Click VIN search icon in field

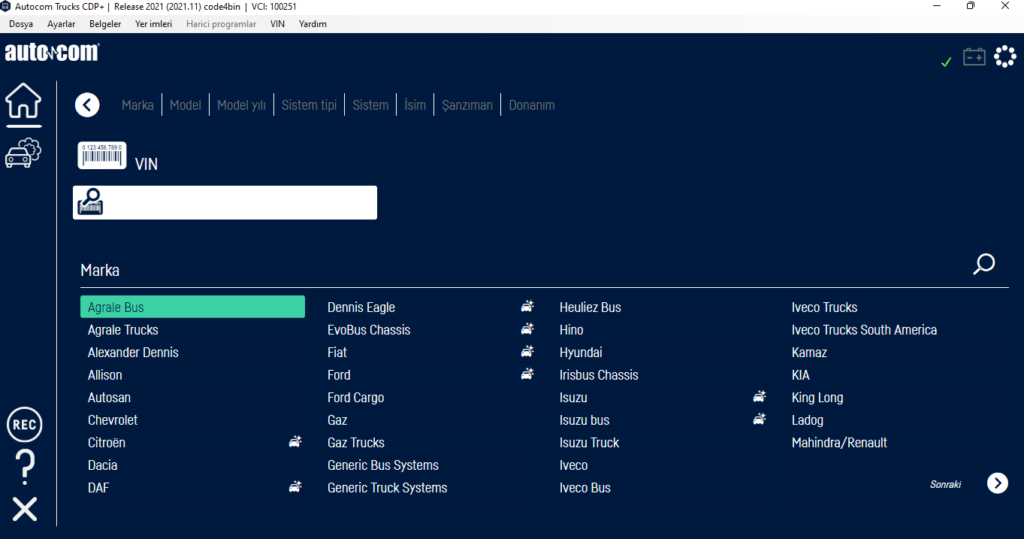[90, 202]
